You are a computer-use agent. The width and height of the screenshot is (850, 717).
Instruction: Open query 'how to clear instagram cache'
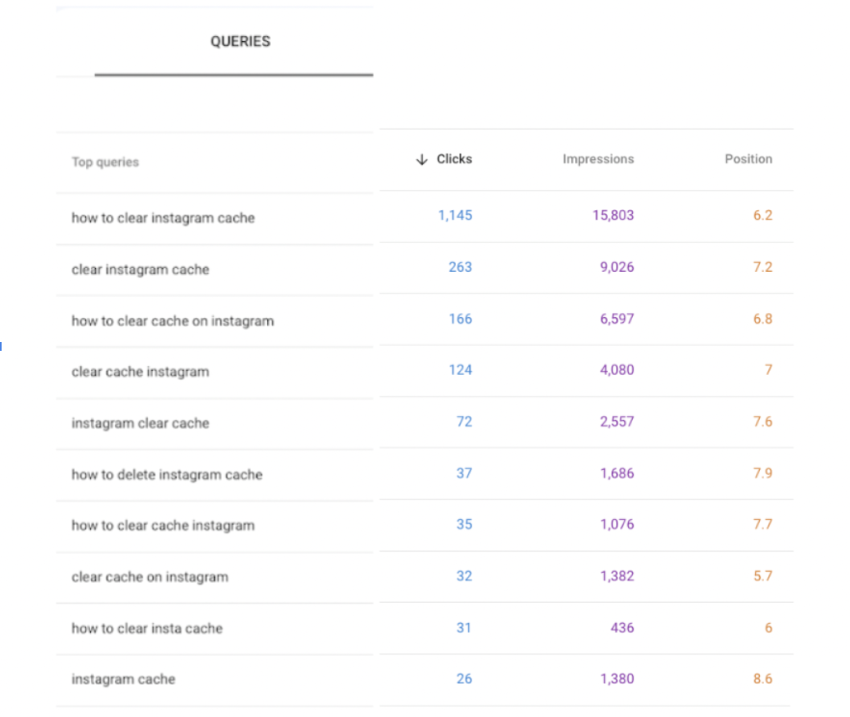coord(163,218)
